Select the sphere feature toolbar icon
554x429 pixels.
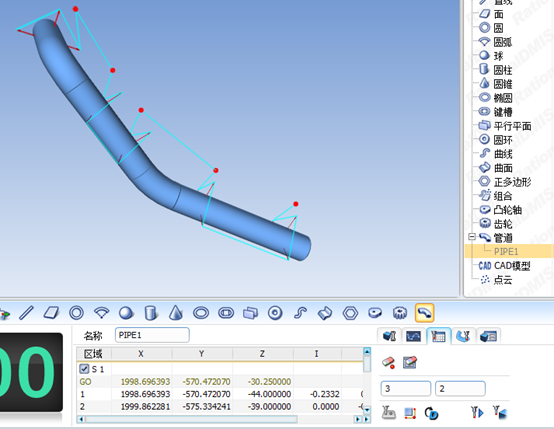(126, 313)
